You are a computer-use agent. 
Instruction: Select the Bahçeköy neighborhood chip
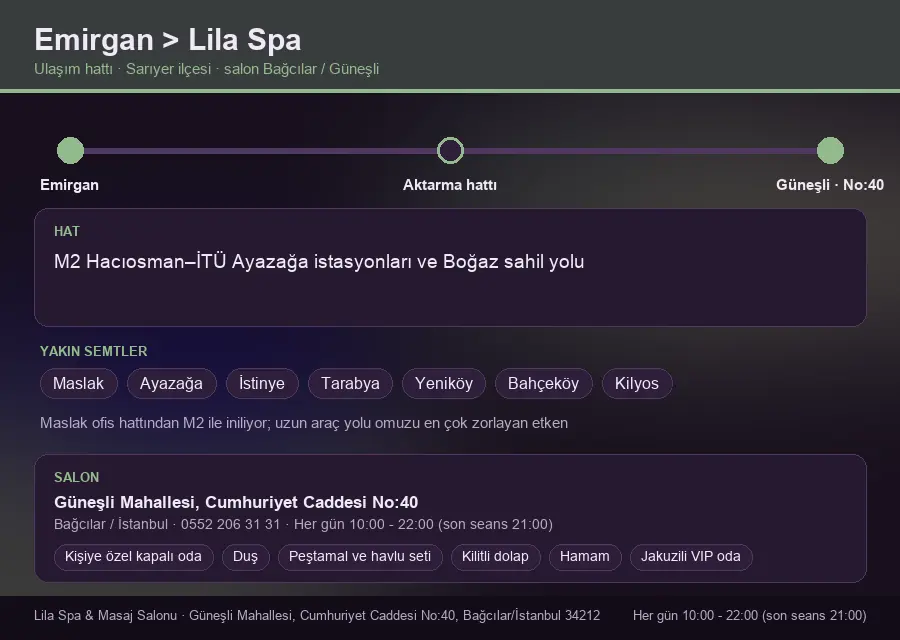point(544,383)
